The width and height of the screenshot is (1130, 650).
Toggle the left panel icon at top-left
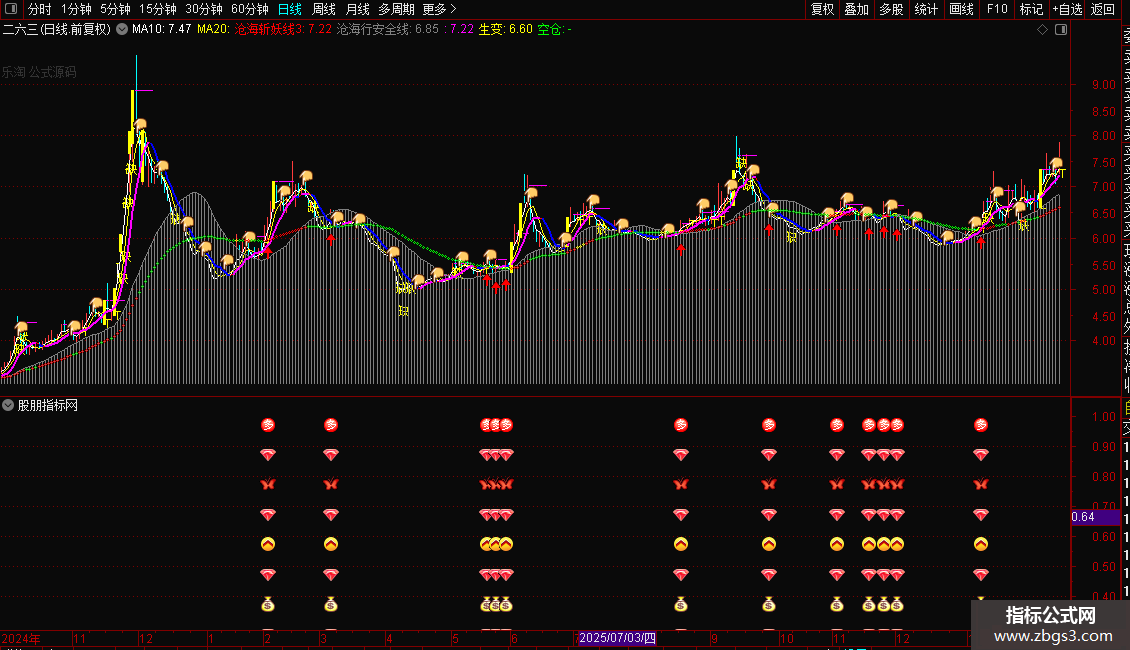pyautogui.click(x=12, y=9)
